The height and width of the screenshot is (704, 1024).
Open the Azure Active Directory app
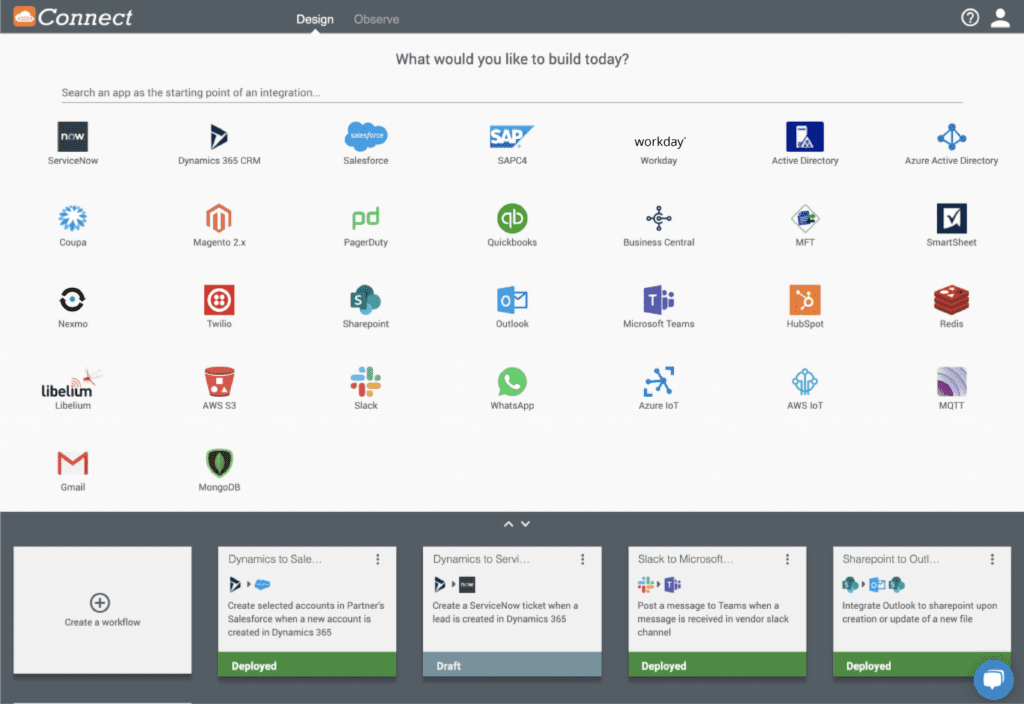[x=952, y=136]
